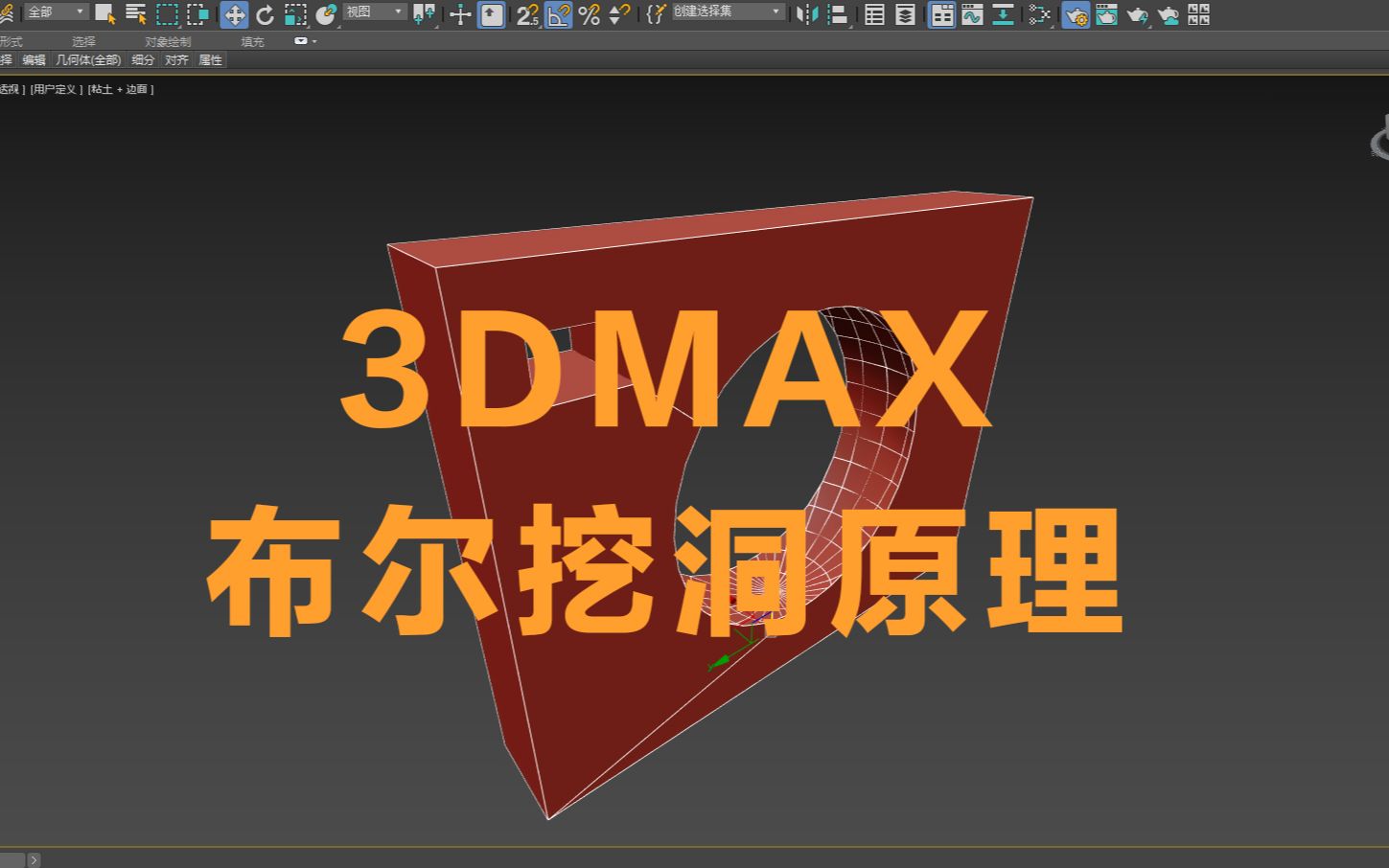
Task: Toggle the Ribbon display button
Action: pyautogui.click(x=941, y=13)
